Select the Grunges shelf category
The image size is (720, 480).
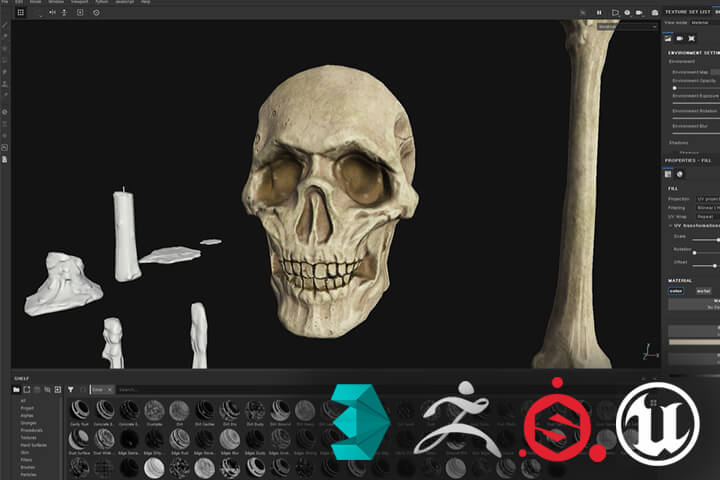28,423
